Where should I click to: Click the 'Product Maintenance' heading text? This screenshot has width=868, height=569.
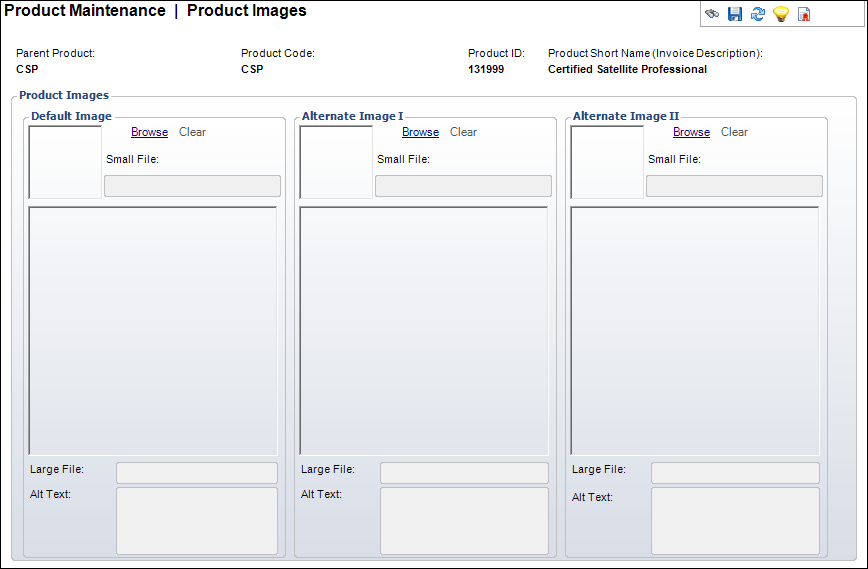85,11
